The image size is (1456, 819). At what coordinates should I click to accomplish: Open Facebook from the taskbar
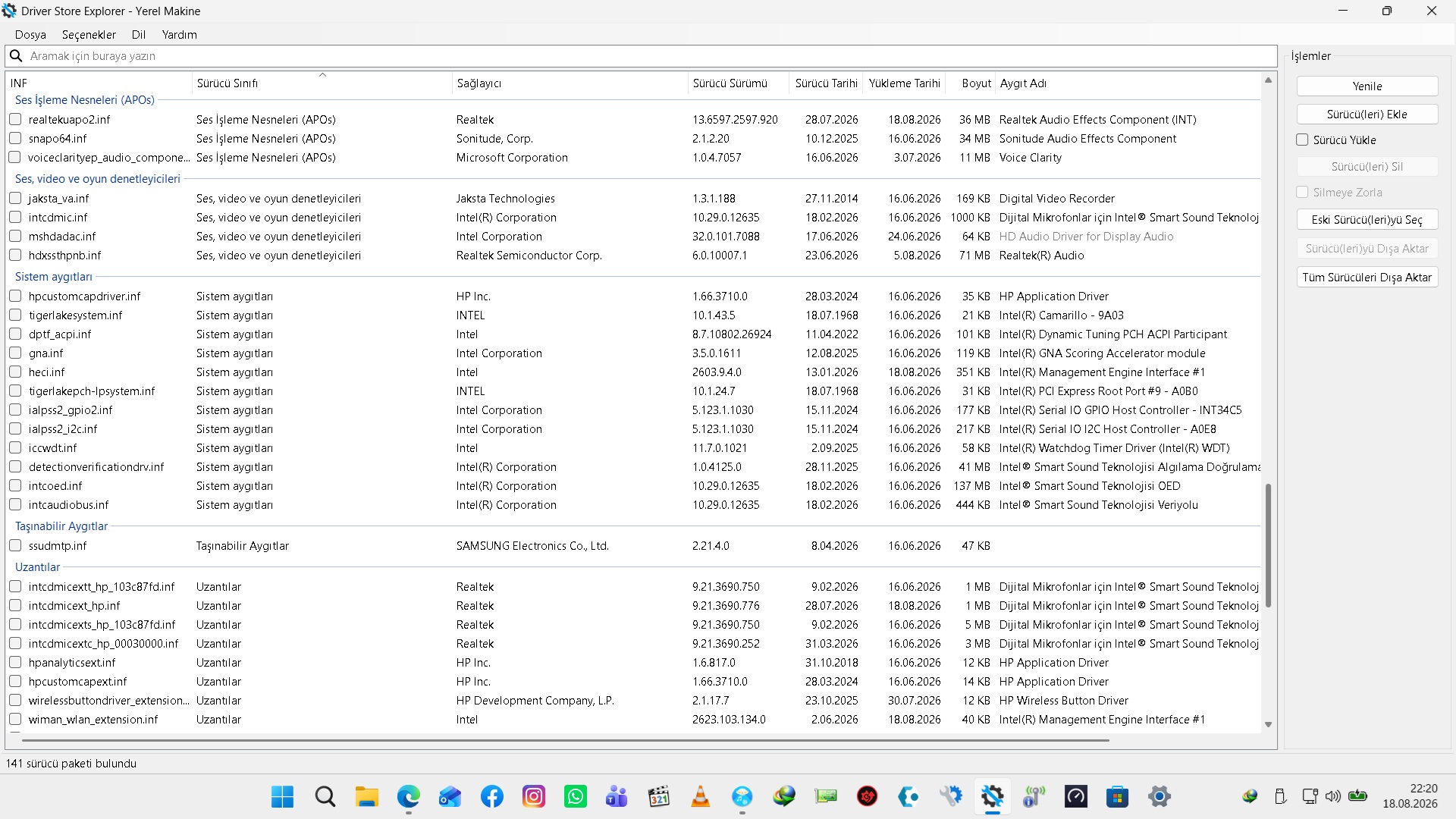(x=492, y=796)
